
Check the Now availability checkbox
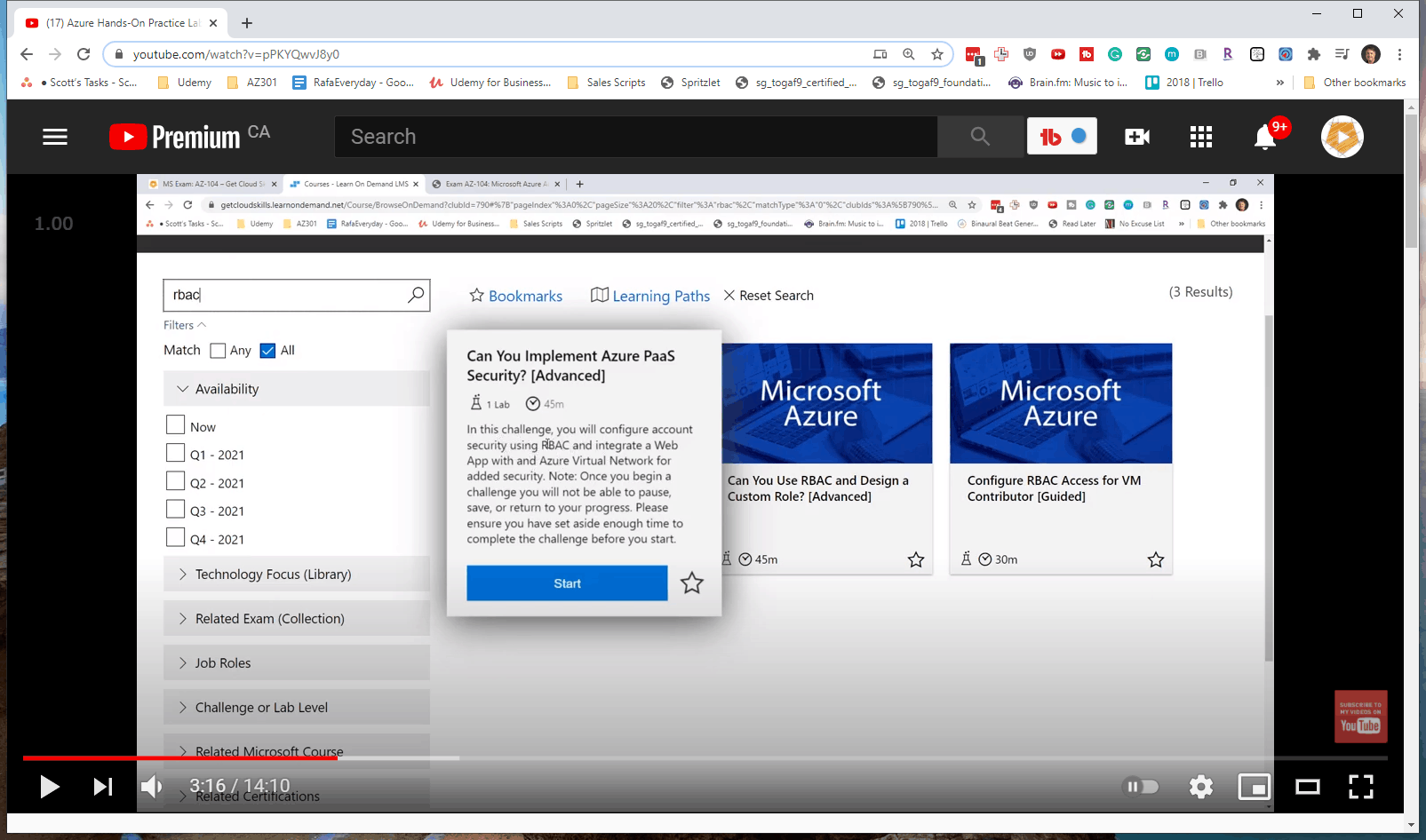tap(176, 424)
